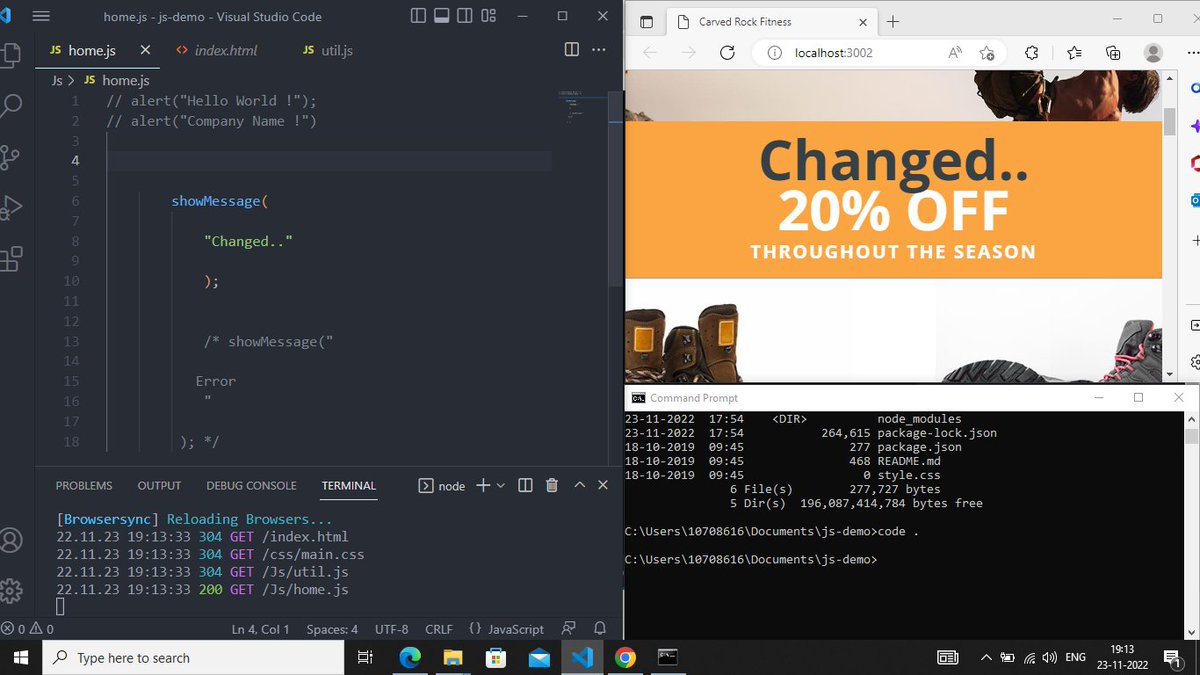Switch to the index.html editor tab
The image size is (1200, 675).
[x=216, y=50]
